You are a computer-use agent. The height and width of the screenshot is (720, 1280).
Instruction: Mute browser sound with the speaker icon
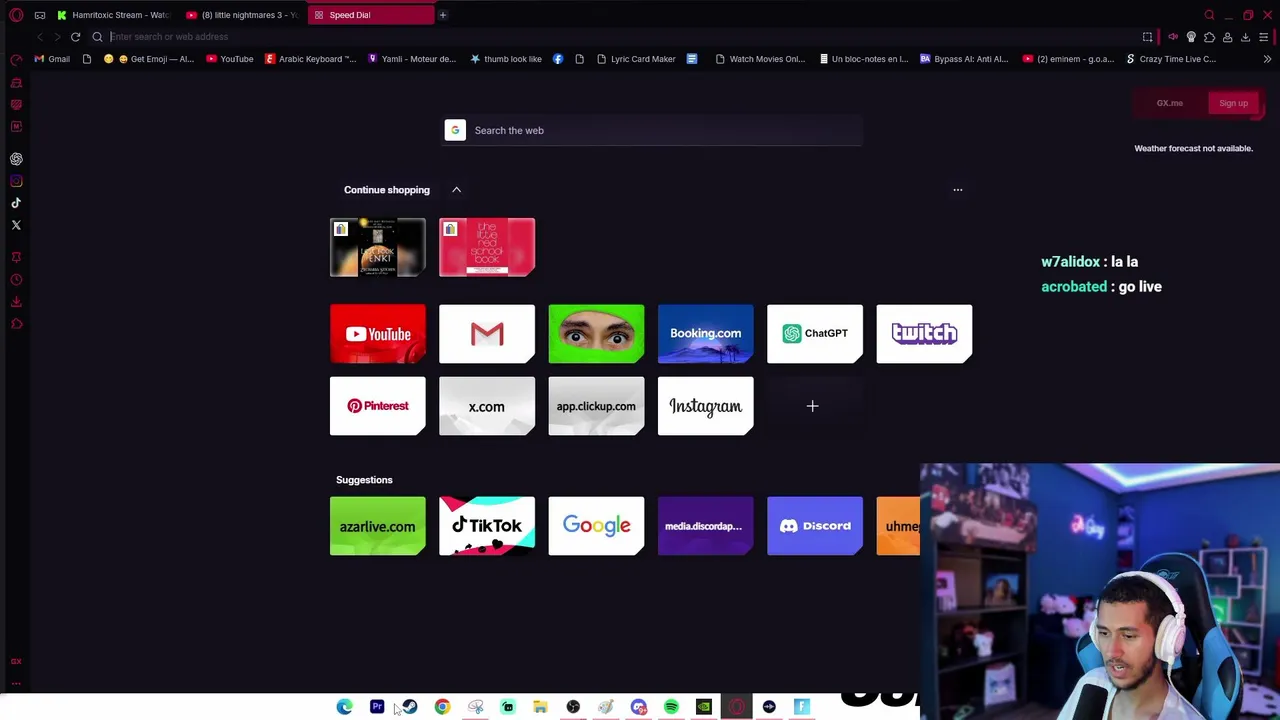pos(1173,37)
